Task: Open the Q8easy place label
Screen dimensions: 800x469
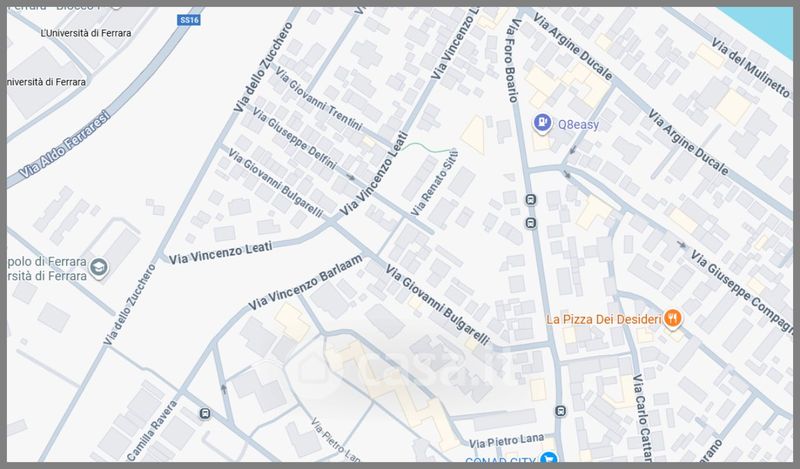Action: pyautogui.click(x=578, y=125)
